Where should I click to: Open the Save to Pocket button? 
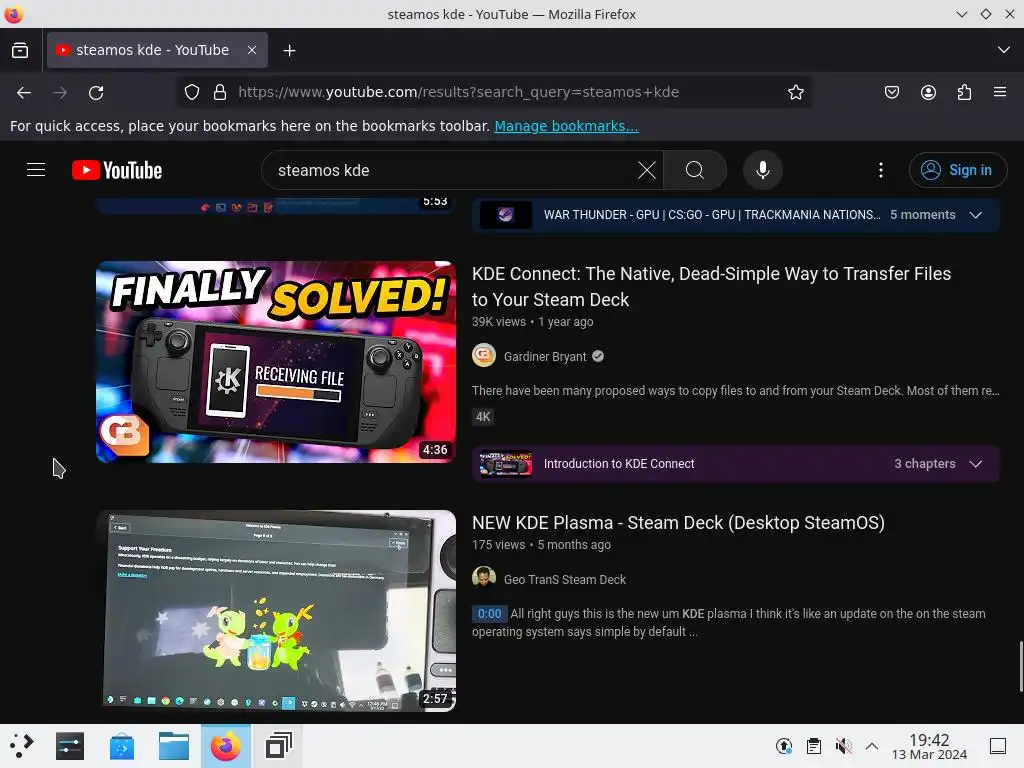(x=891, y=92)
